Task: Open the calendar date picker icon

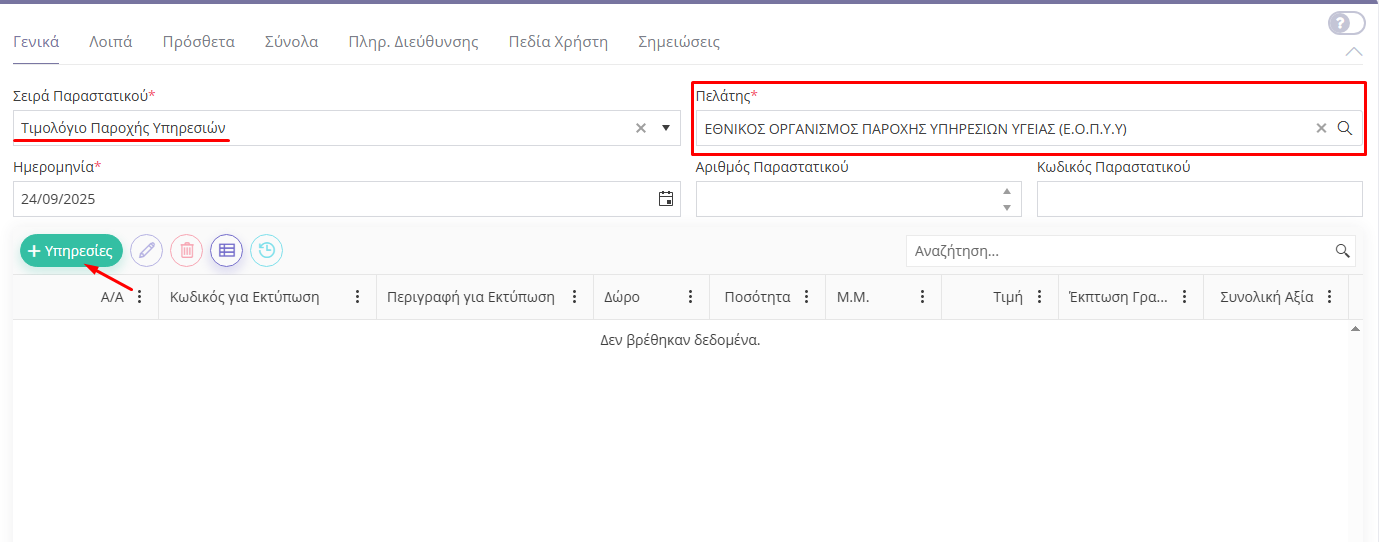Action: tap(666, 199)
